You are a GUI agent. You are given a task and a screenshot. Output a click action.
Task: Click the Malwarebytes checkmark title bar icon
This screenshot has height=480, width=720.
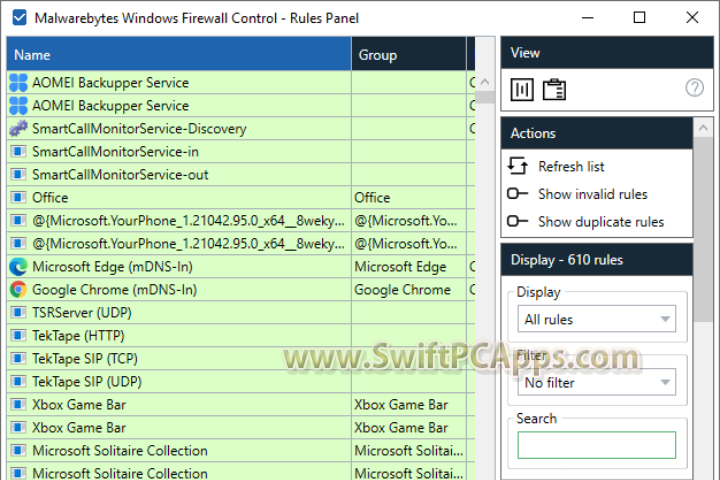click(x=19, y=18)
